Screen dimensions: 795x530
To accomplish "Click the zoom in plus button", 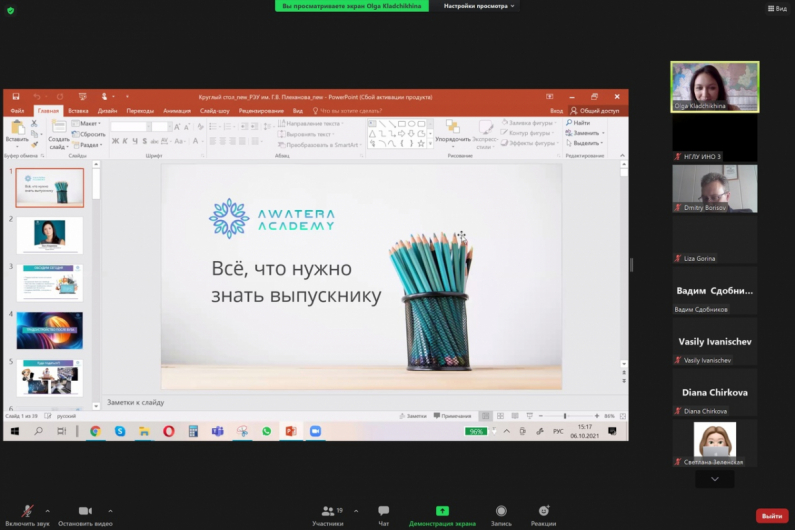I will click(597, 416).
